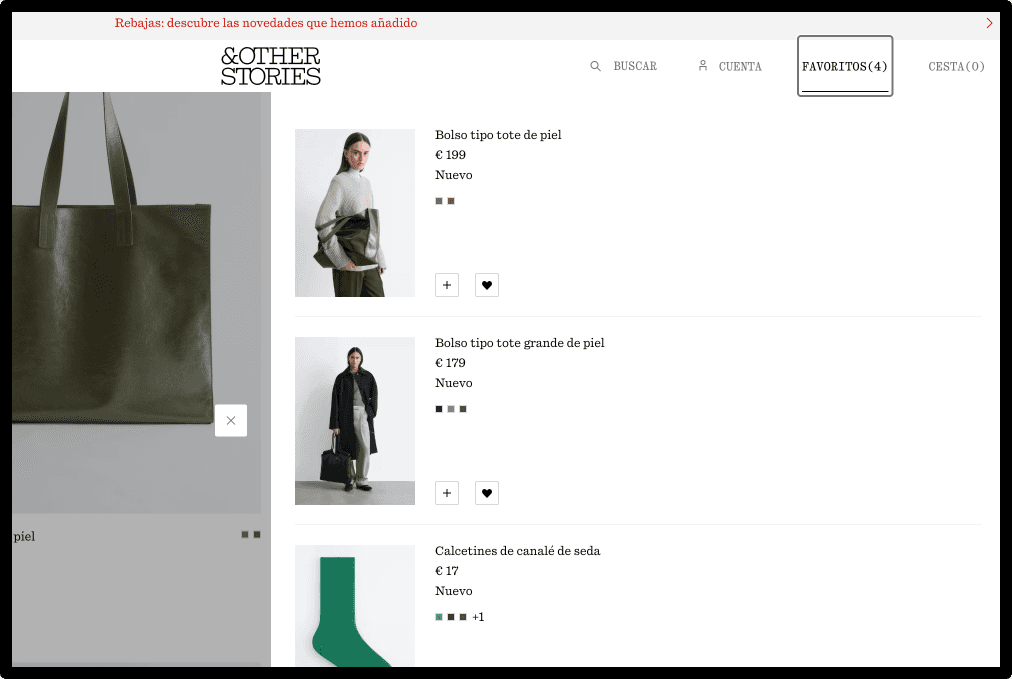Click the Bolso tipo tote de piel title
1012x679 pixels.
(x=498, y=135)
